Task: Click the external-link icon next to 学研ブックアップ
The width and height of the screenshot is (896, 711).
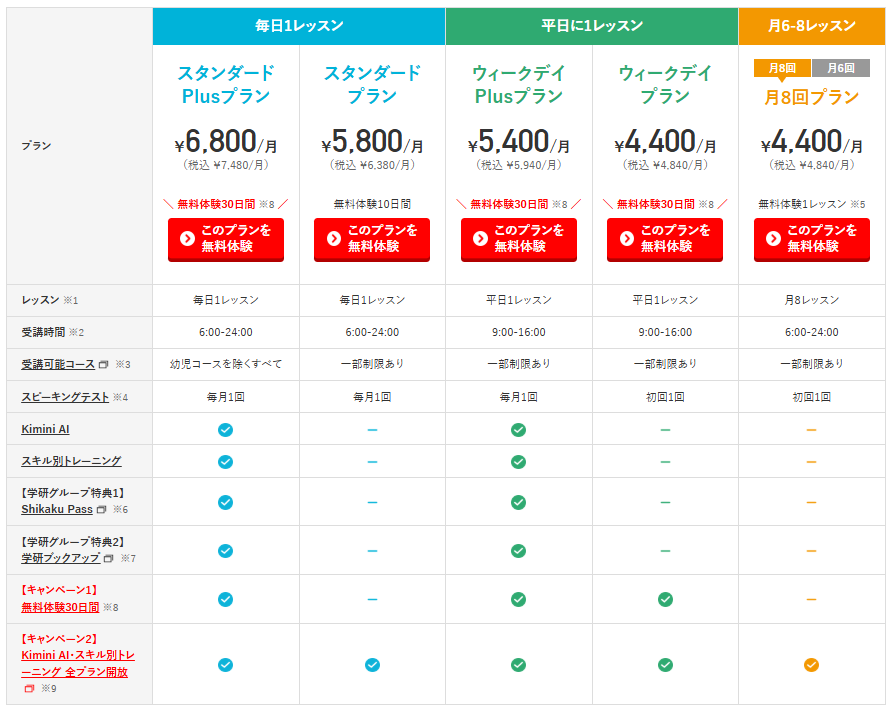Action: (x=109, y=558)
